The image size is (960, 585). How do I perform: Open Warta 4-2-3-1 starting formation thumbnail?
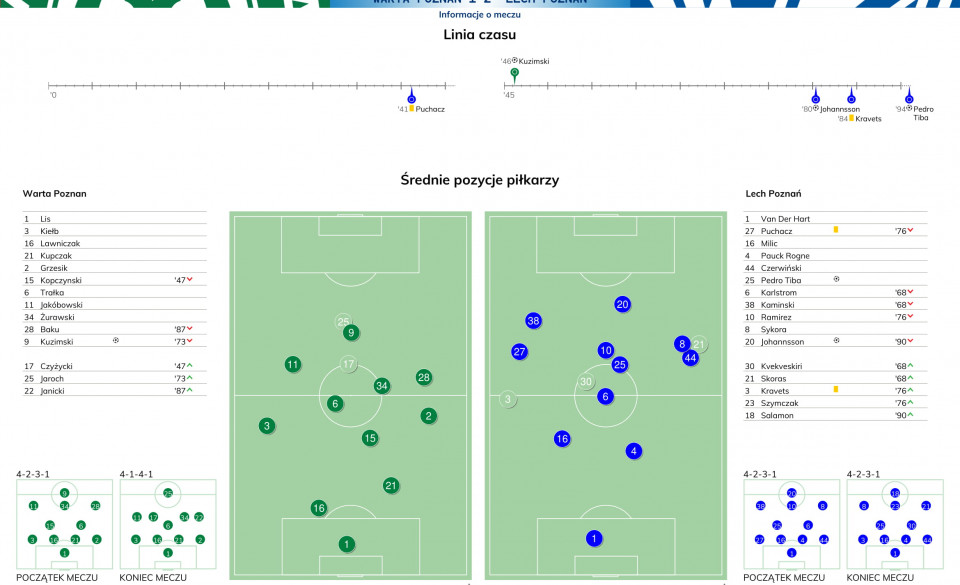click(64, 524)
